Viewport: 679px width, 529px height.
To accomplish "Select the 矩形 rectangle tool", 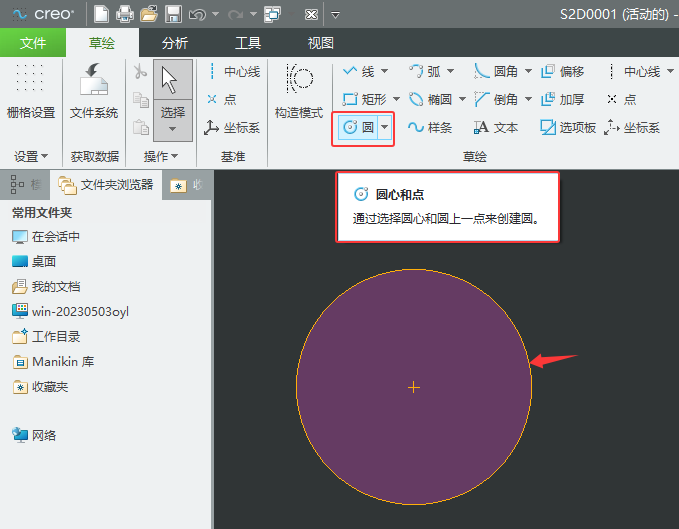I will point(364,100).
